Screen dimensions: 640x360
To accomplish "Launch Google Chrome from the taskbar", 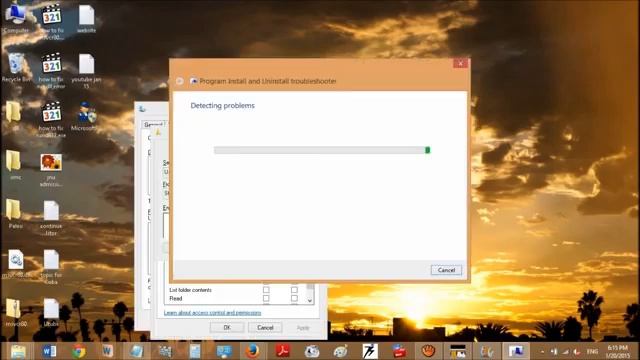I will click(x=78, y=351).
